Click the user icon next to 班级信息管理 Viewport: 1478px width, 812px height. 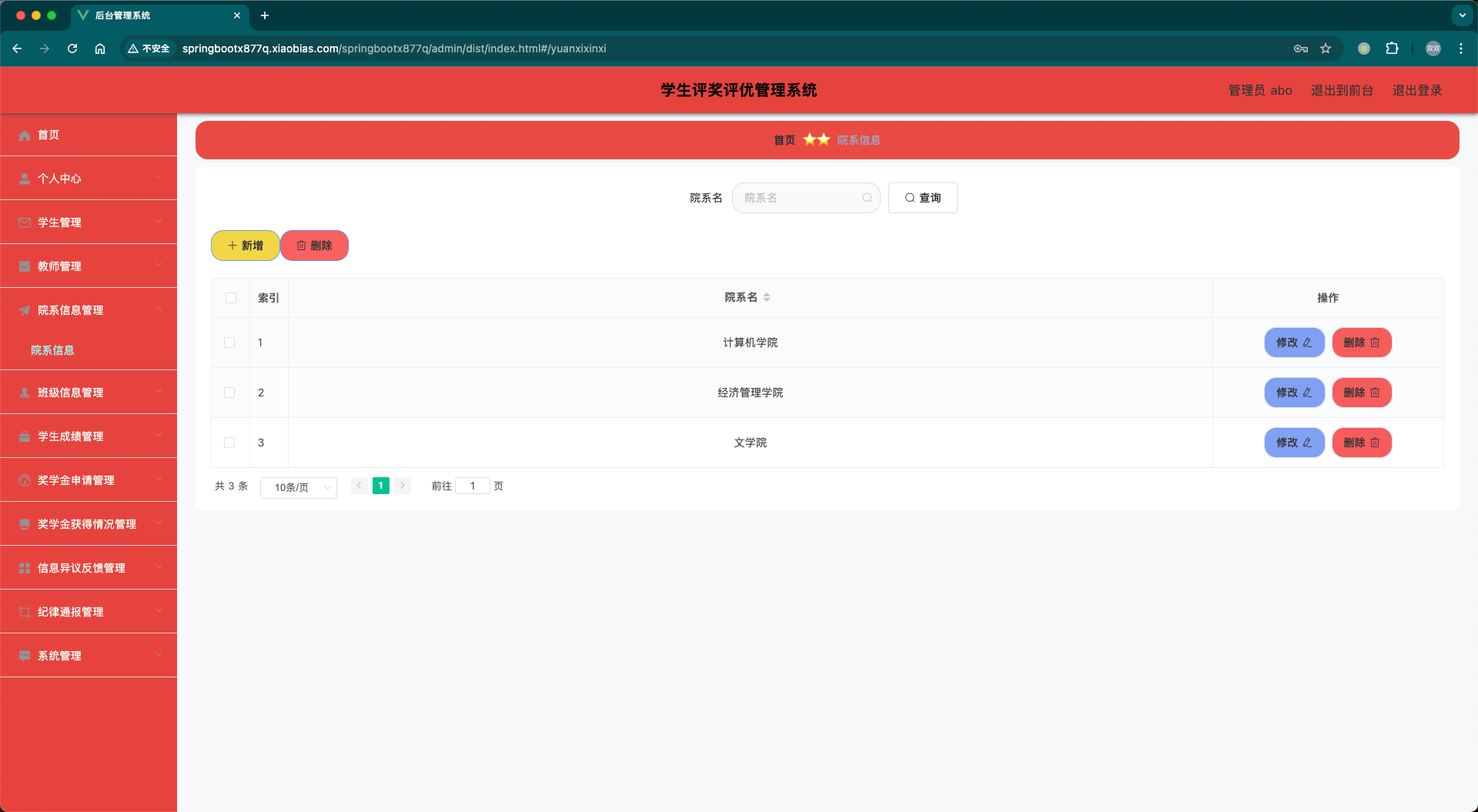point(25,393)
